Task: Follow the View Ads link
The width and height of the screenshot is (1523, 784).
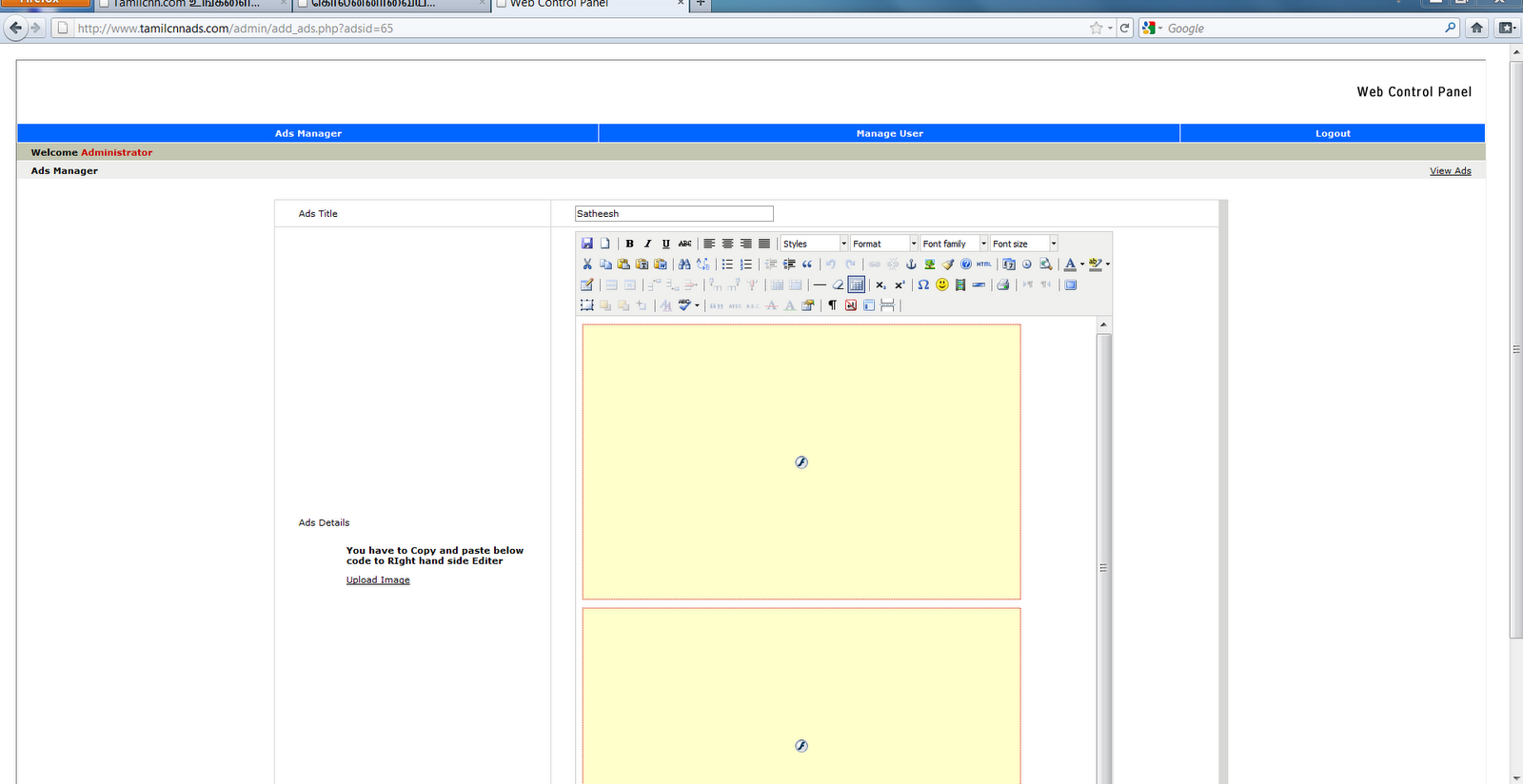Action: coord(1450,171)
